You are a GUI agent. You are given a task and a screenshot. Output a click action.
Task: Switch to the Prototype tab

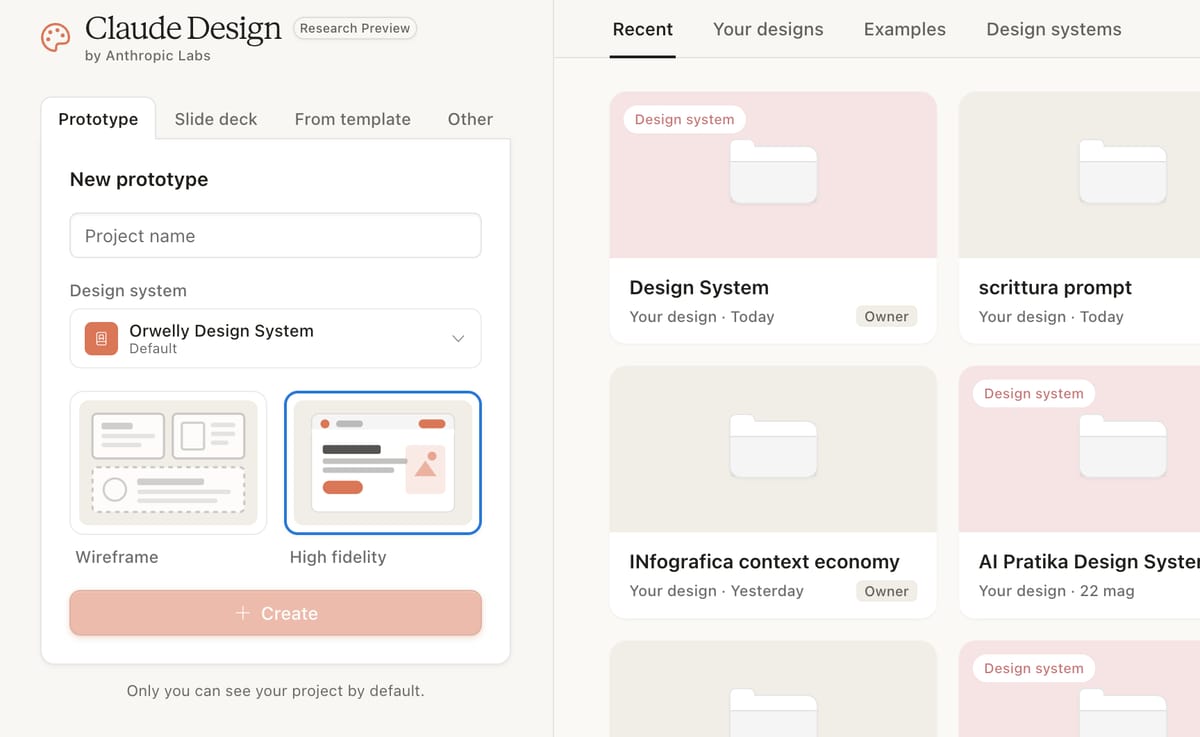tap(98, 119)
